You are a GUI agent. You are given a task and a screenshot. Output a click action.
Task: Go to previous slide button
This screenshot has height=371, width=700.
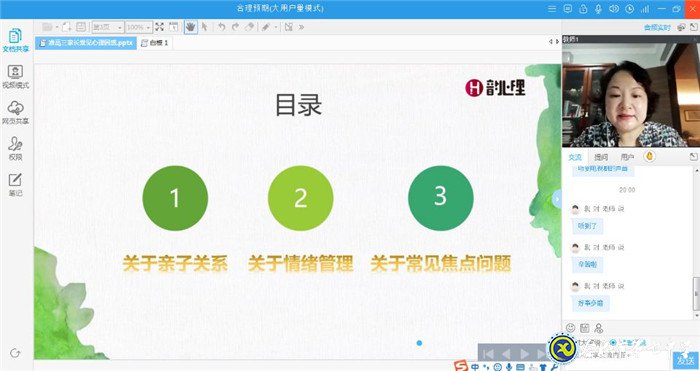pyautogui.click(x=506, y=354)
